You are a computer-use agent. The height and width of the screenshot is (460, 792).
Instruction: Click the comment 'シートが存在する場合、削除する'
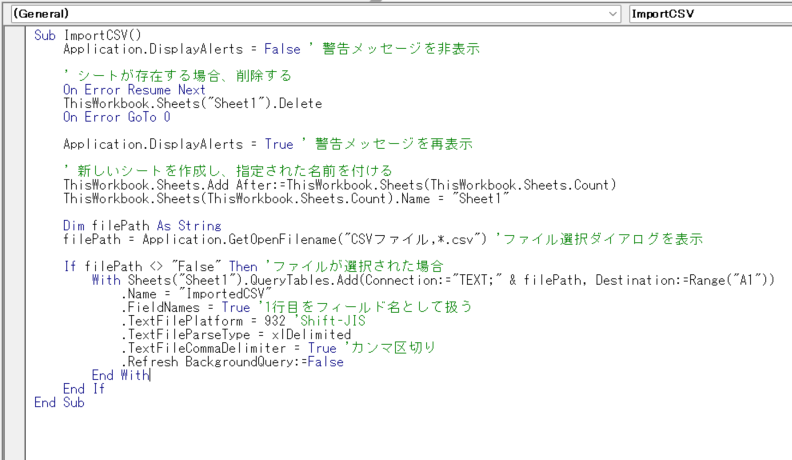[178, 76]
